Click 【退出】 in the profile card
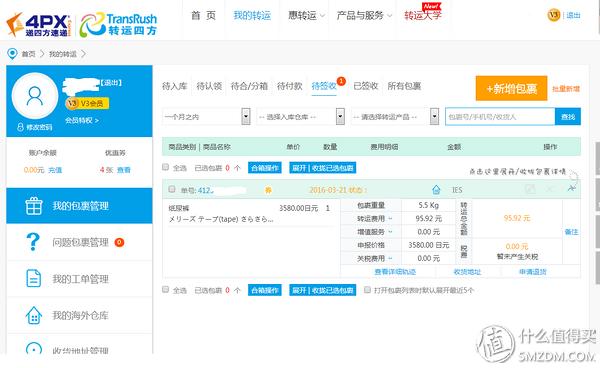The width and height of the screenshot is (600, 368). (x=111, y=83)
